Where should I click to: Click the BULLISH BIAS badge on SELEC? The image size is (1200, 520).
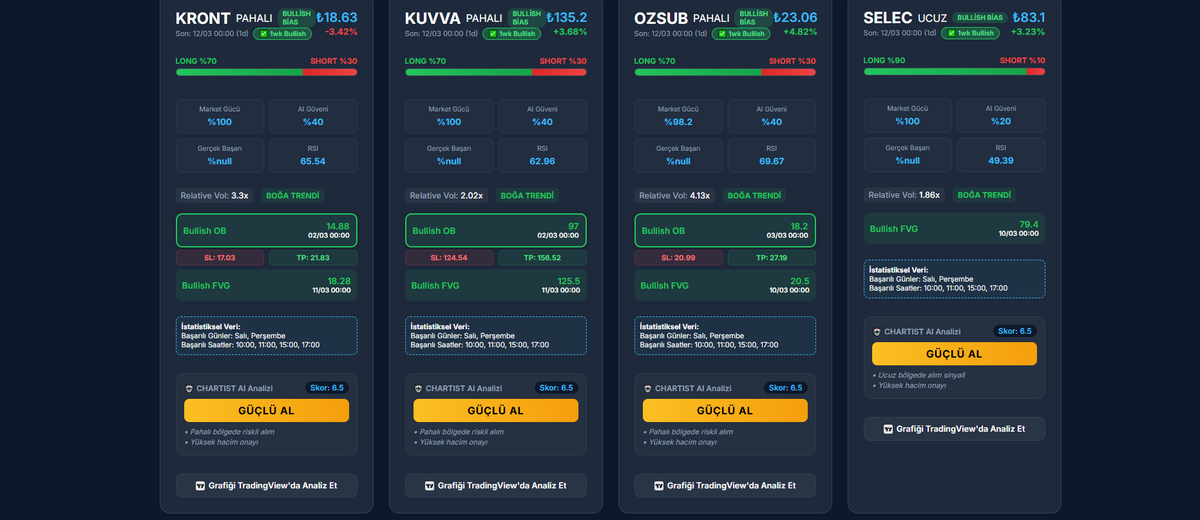click(981, 17)
